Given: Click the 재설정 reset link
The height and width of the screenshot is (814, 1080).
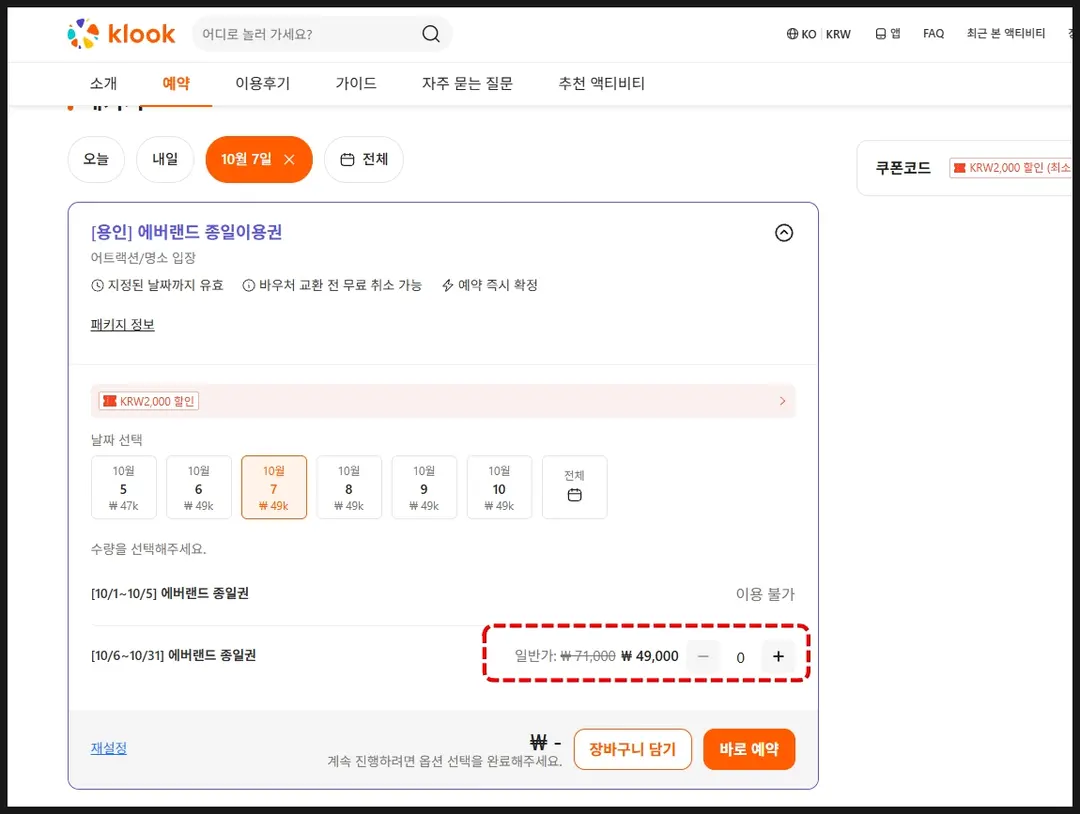Looking at the screenshot, I should tap(109, 748).
